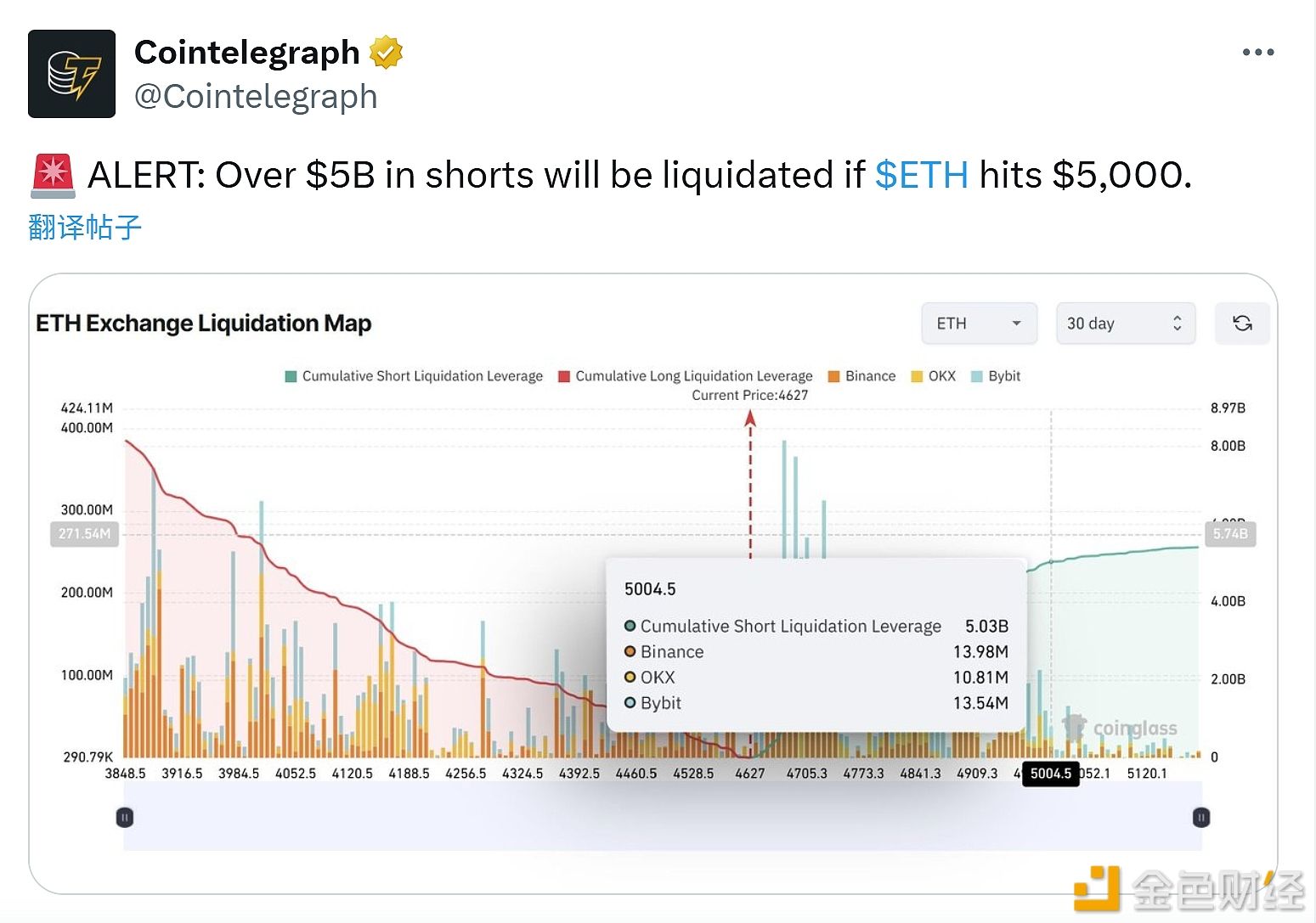The width and height of the screenshot is (1316, 923).
Task: Click the gold verified badge
Action: pyautogui.click(x=386, y=52)
